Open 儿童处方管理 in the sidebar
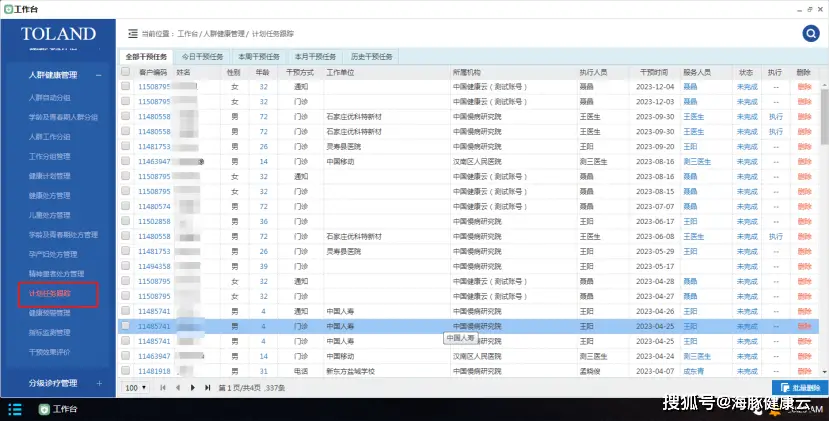The width and height of the screenshot is (829, 421). tap(50, 215)
